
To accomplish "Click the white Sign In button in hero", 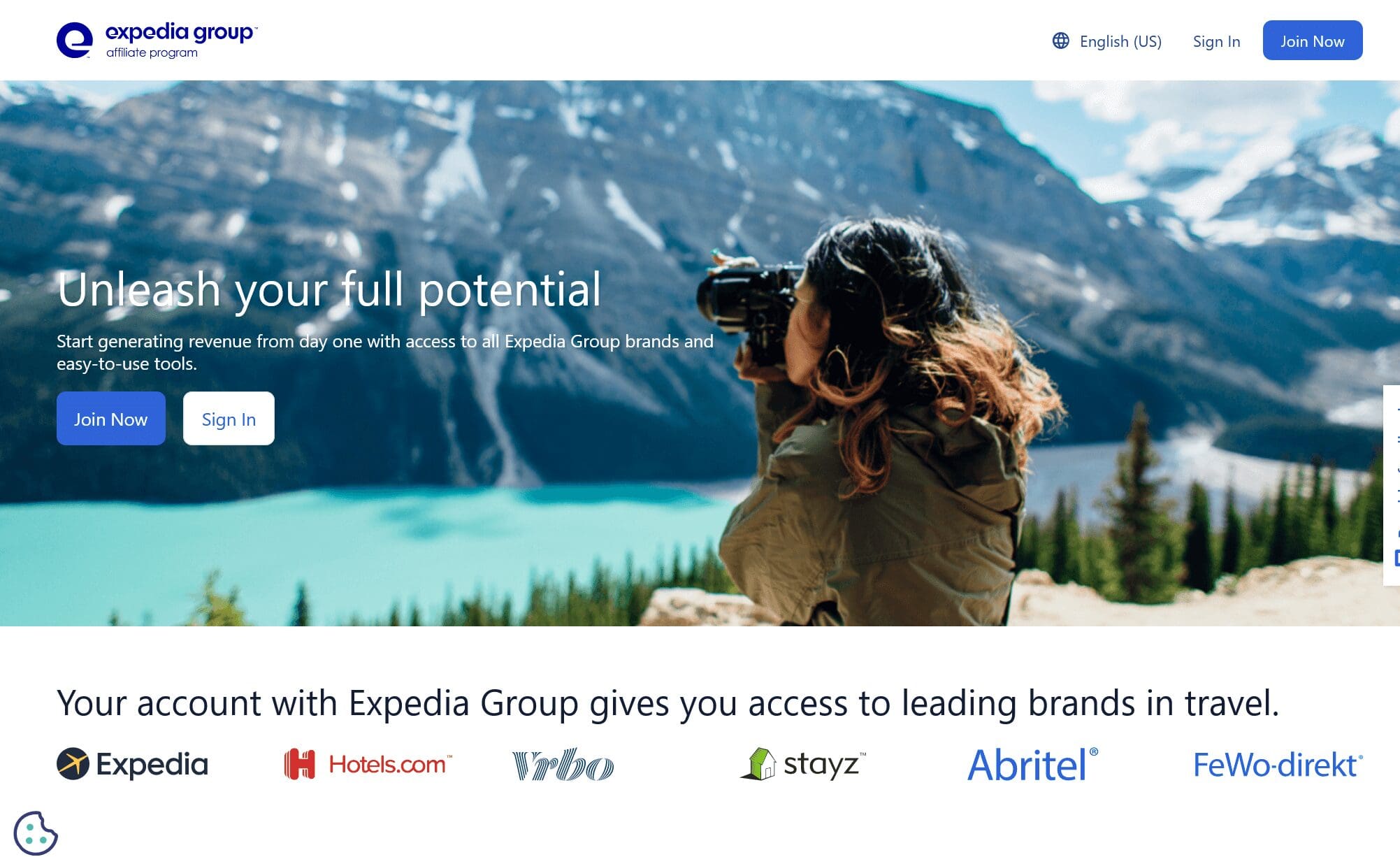I will 229,419.
